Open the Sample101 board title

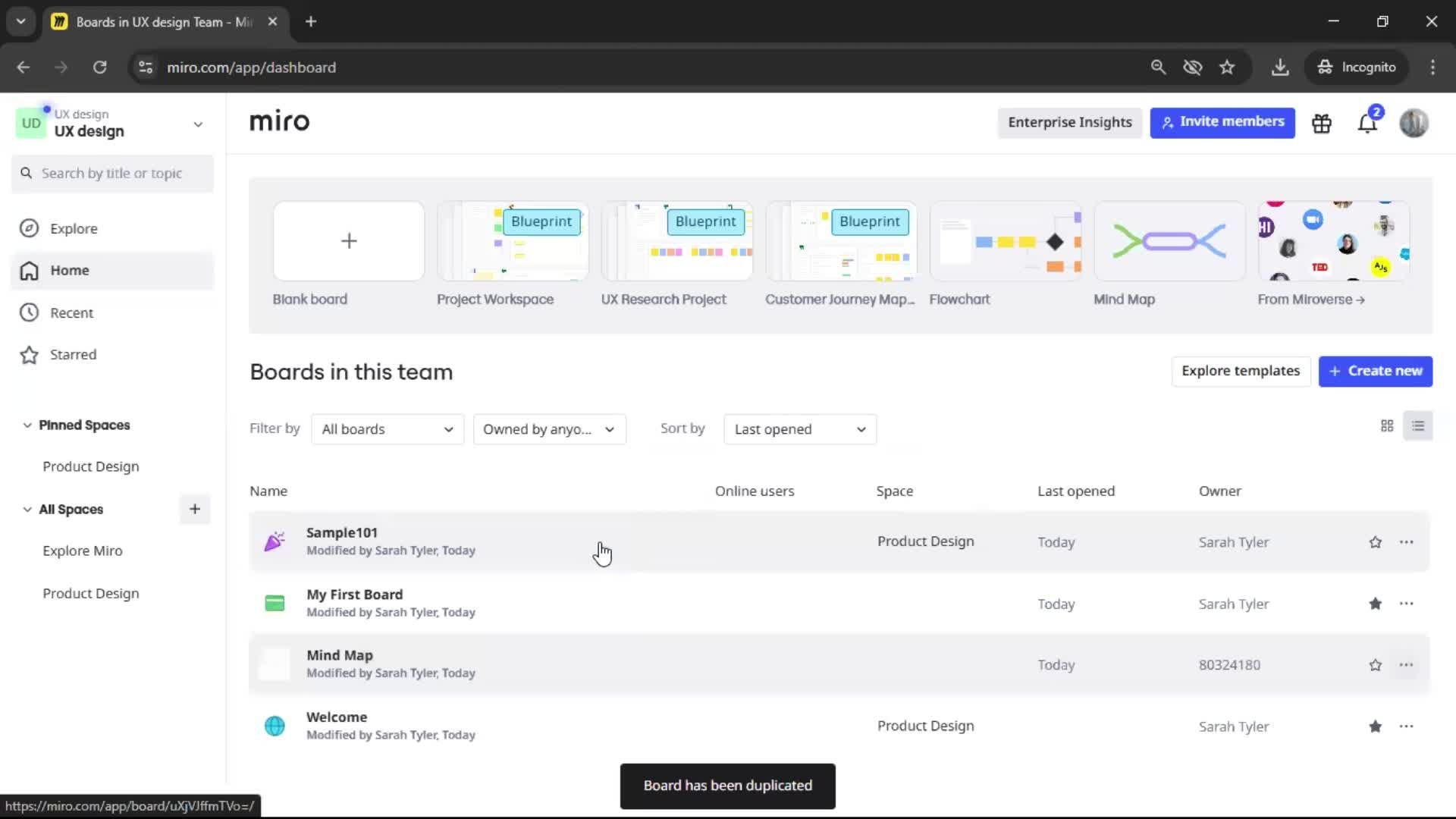(x=342, y=533)
